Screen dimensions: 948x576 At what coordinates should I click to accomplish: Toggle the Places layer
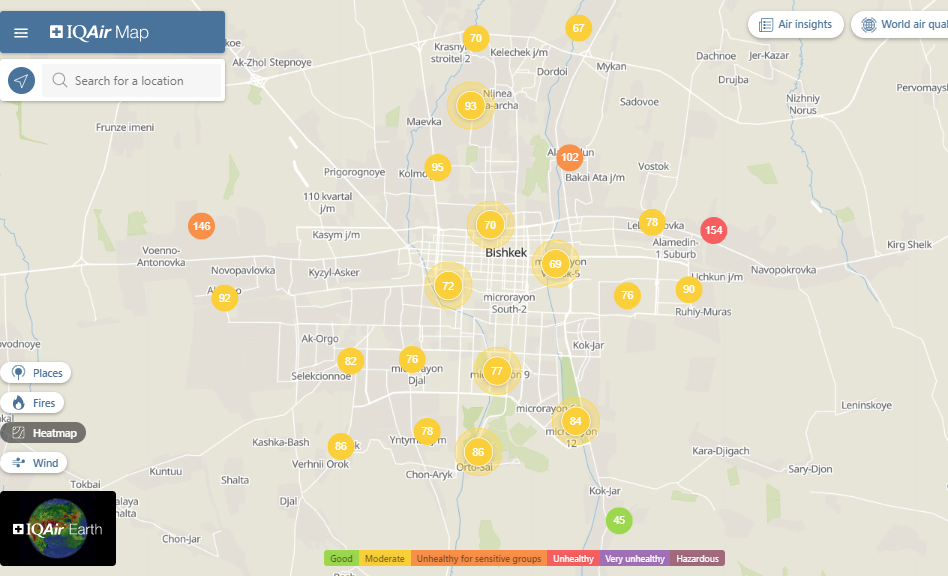[x=37, y=373]
